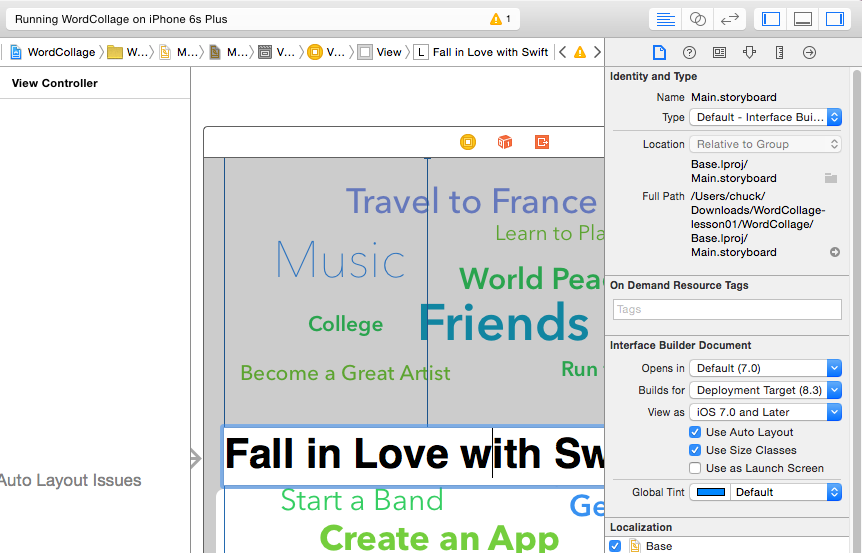Viewport: 862px width, 553px height.
Task: Click the L label breadcrumb icon
Action: click(421, 52)
